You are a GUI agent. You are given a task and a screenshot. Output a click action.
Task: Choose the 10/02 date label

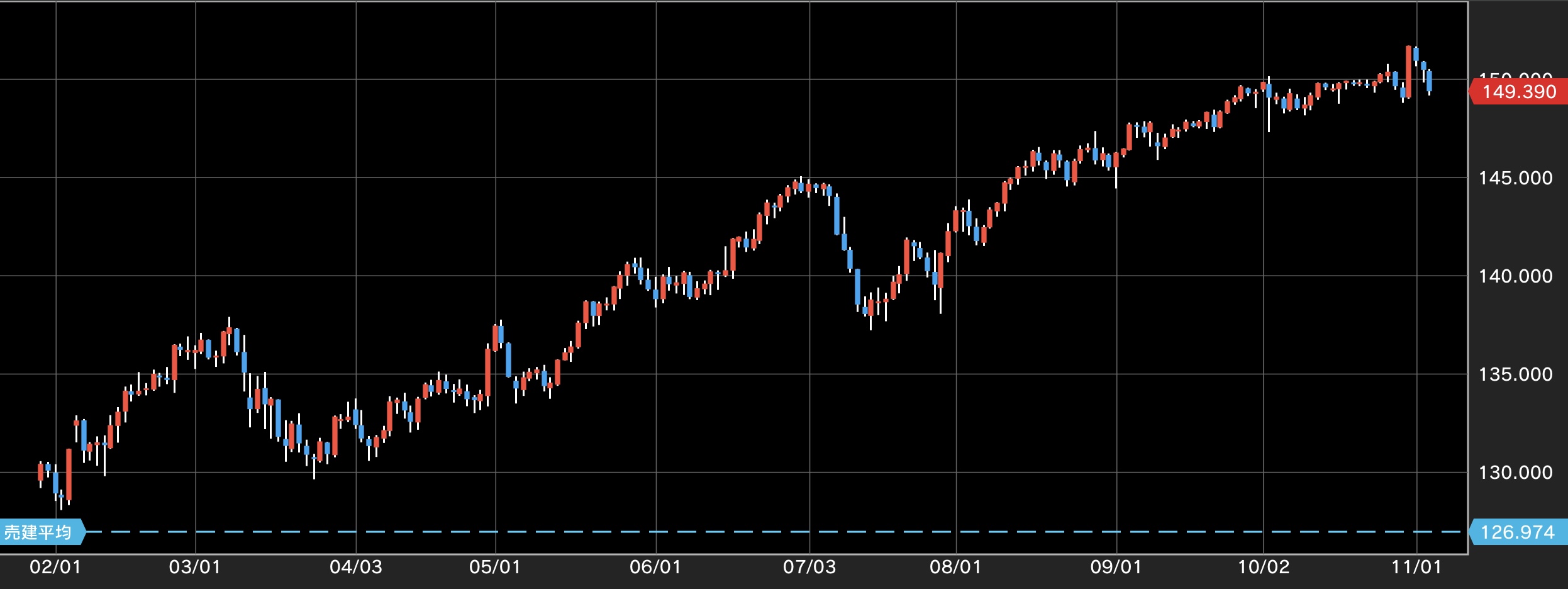coord(1264,567)
